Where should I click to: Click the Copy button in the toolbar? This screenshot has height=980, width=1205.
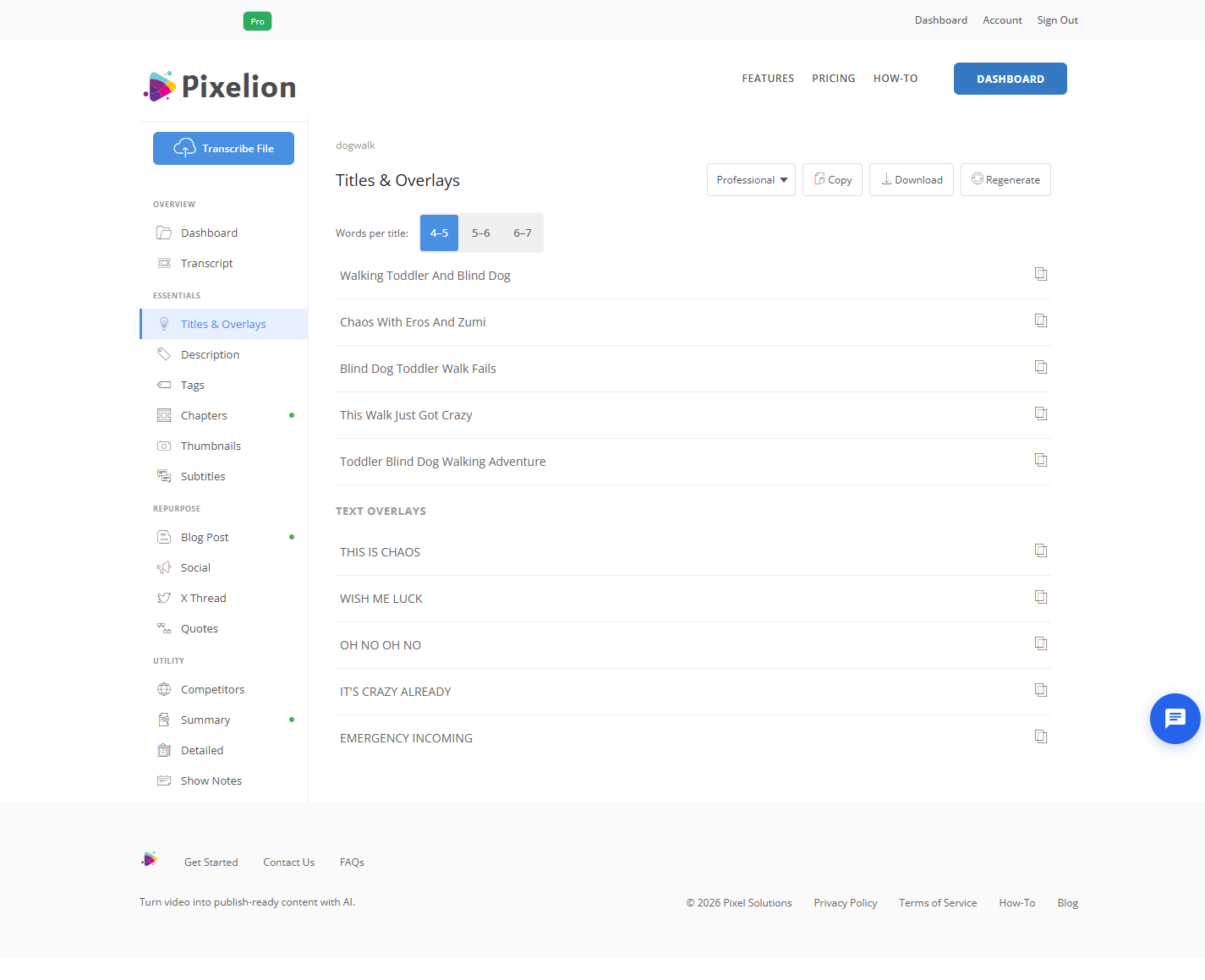(832, 180)
